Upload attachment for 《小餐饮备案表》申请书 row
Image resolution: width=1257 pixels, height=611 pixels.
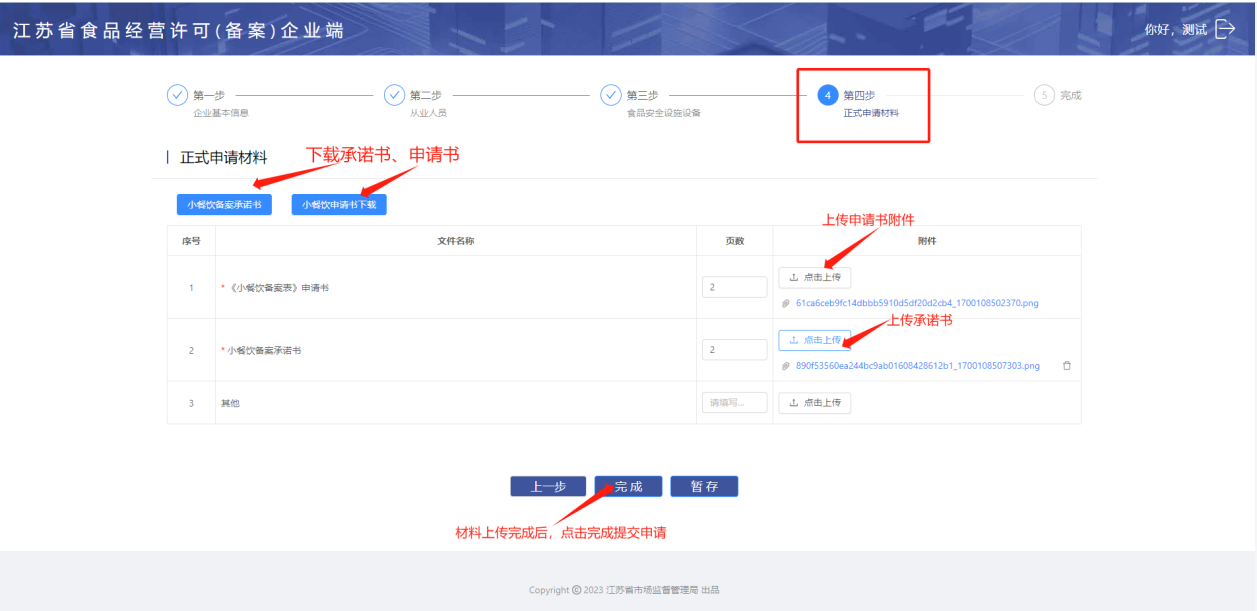814,277
